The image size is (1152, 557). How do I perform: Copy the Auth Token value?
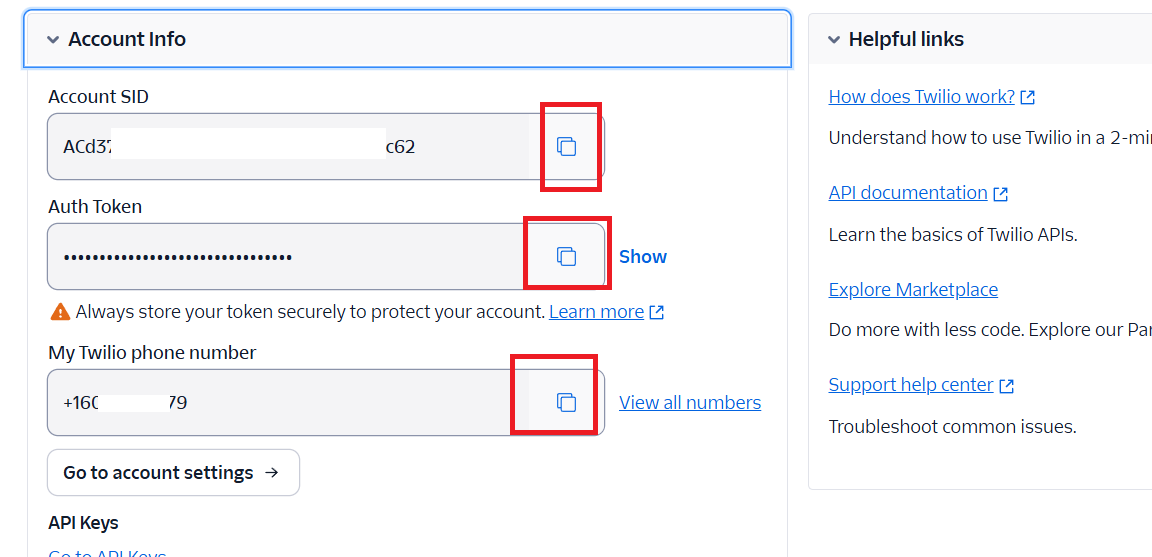(x=566, y=257)
